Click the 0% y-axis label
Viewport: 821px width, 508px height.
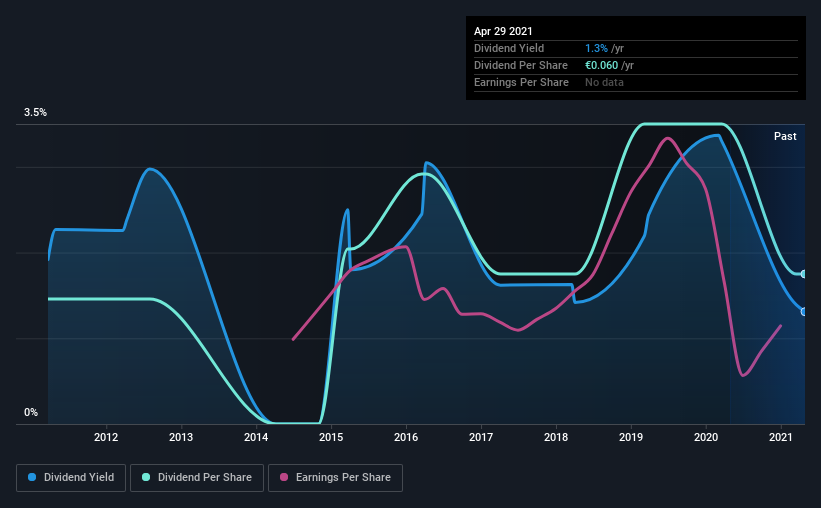pyautogui.click(x=31, y=413)
